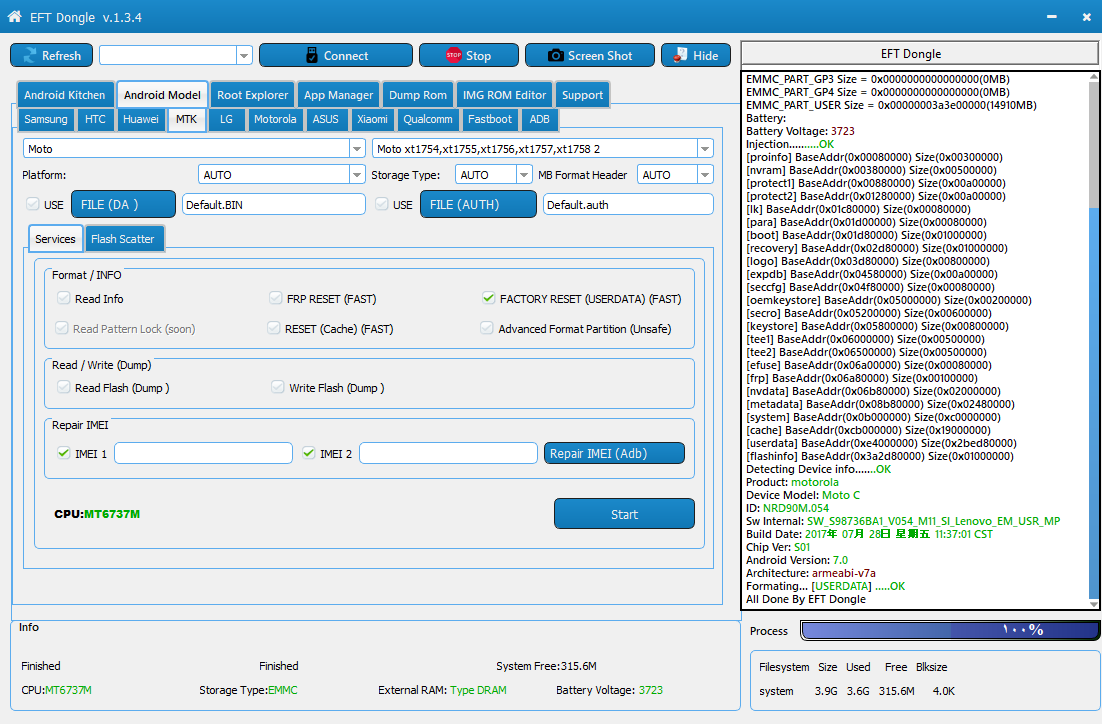Screen dimensions: 1102x724
Task: Uncheck the IMEI 1 checkbox
Action: click(64, 453)
